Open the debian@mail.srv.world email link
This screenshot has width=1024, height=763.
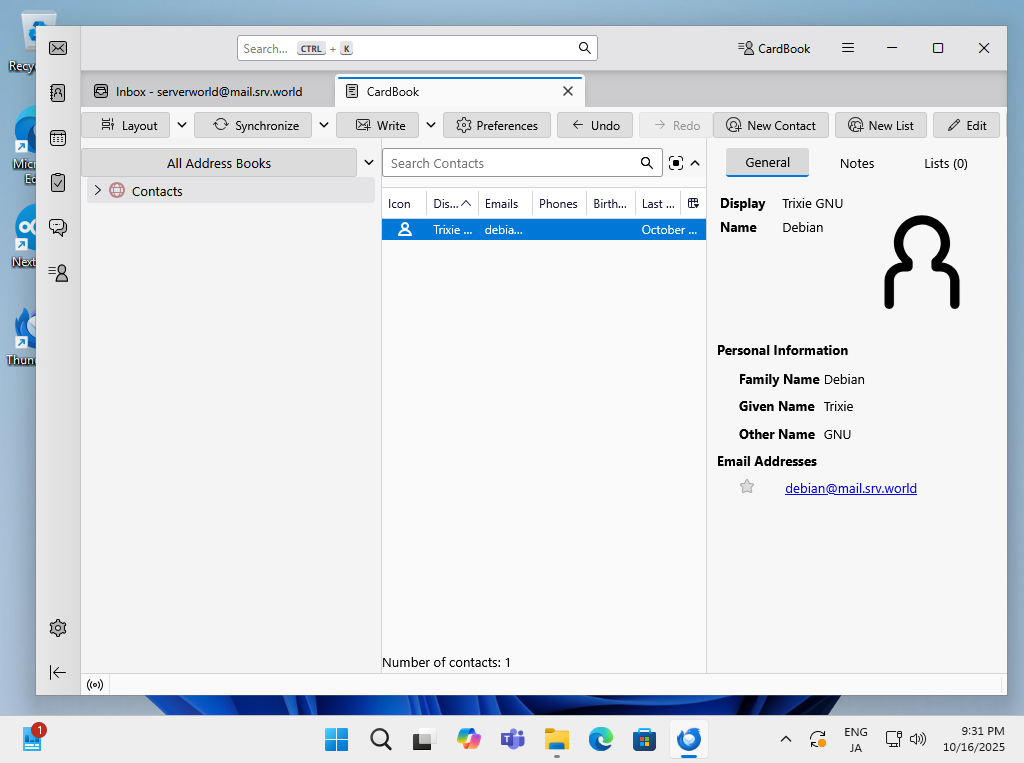click(x=850, y=488)
